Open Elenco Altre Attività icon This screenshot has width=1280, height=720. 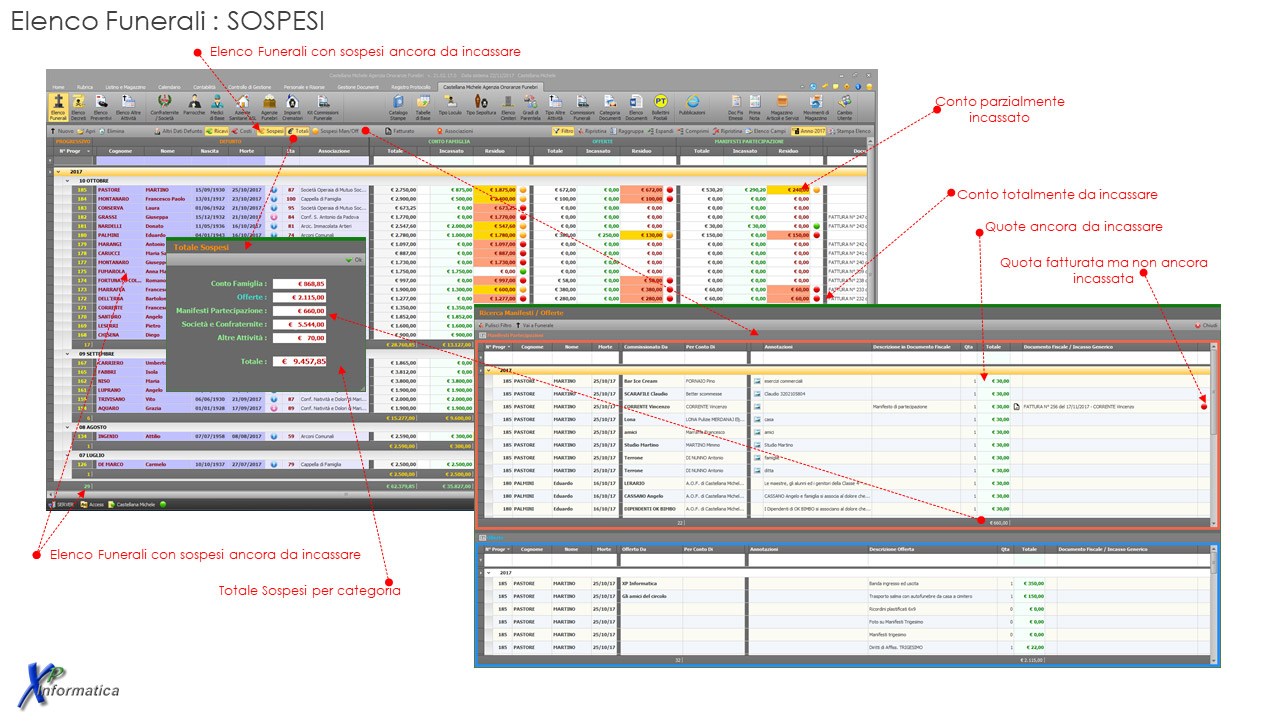point(128,108)
